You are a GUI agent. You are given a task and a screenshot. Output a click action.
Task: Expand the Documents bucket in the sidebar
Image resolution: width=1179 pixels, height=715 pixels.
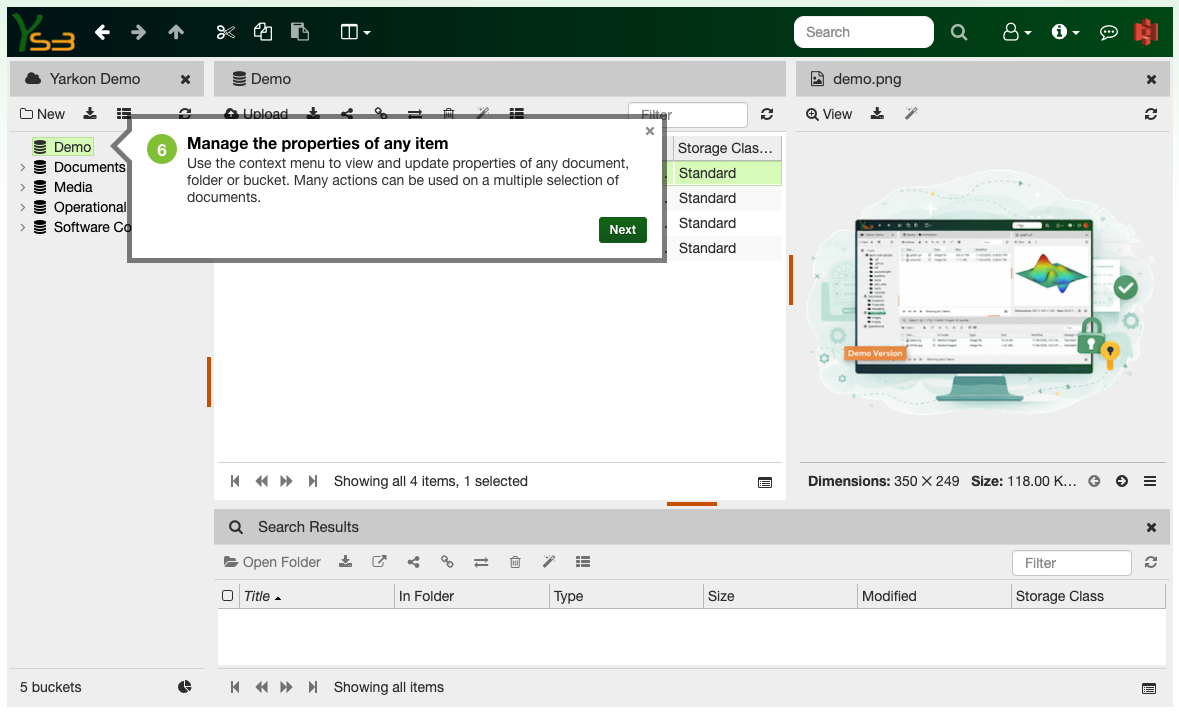[x=22, y=167]
